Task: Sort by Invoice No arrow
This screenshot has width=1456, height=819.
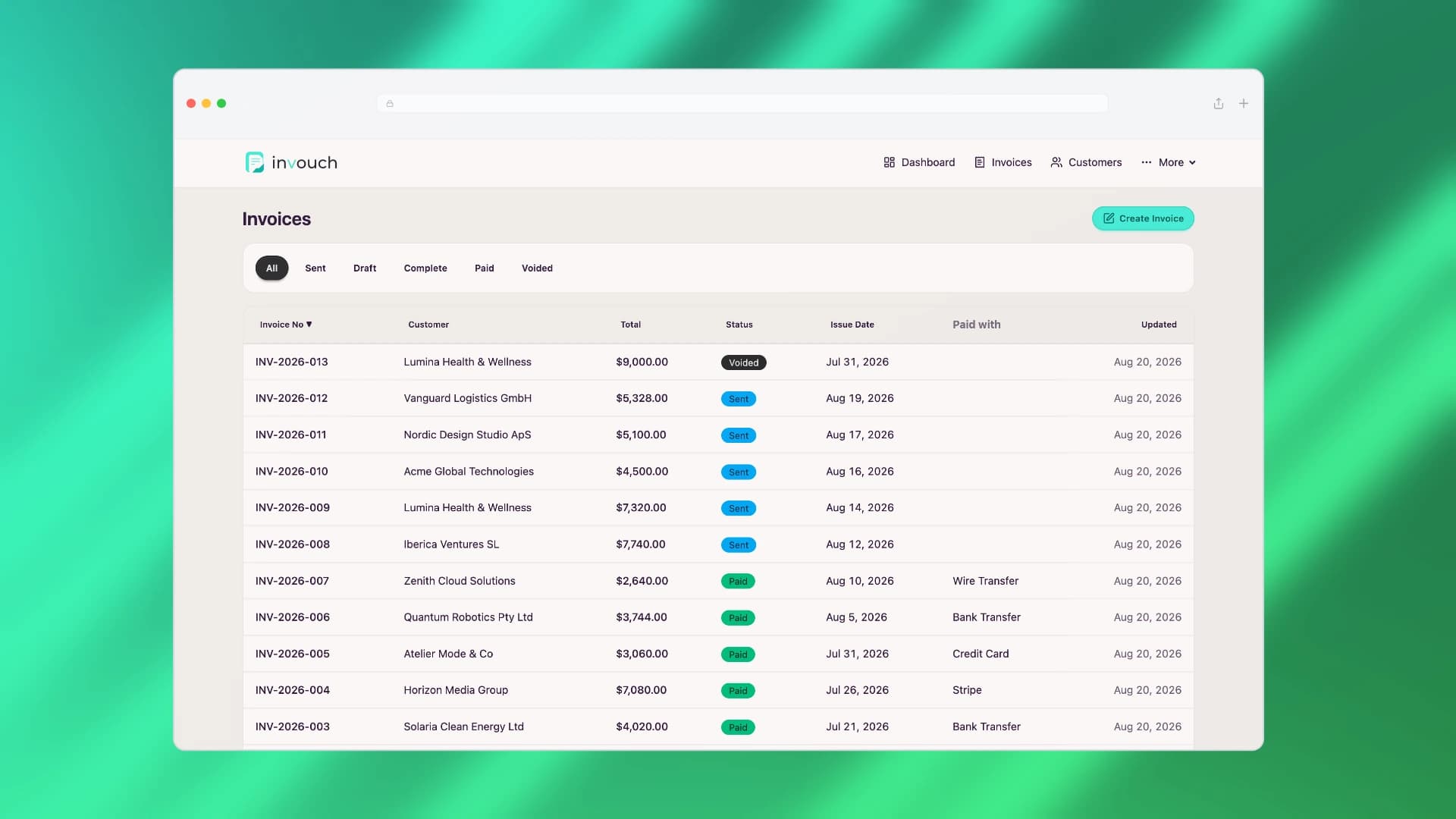Action: pyautogui.click(x=309, y=325)
